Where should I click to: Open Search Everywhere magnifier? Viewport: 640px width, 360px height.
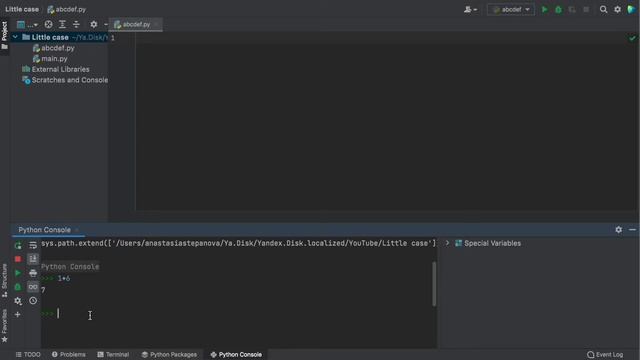[603, 9]
